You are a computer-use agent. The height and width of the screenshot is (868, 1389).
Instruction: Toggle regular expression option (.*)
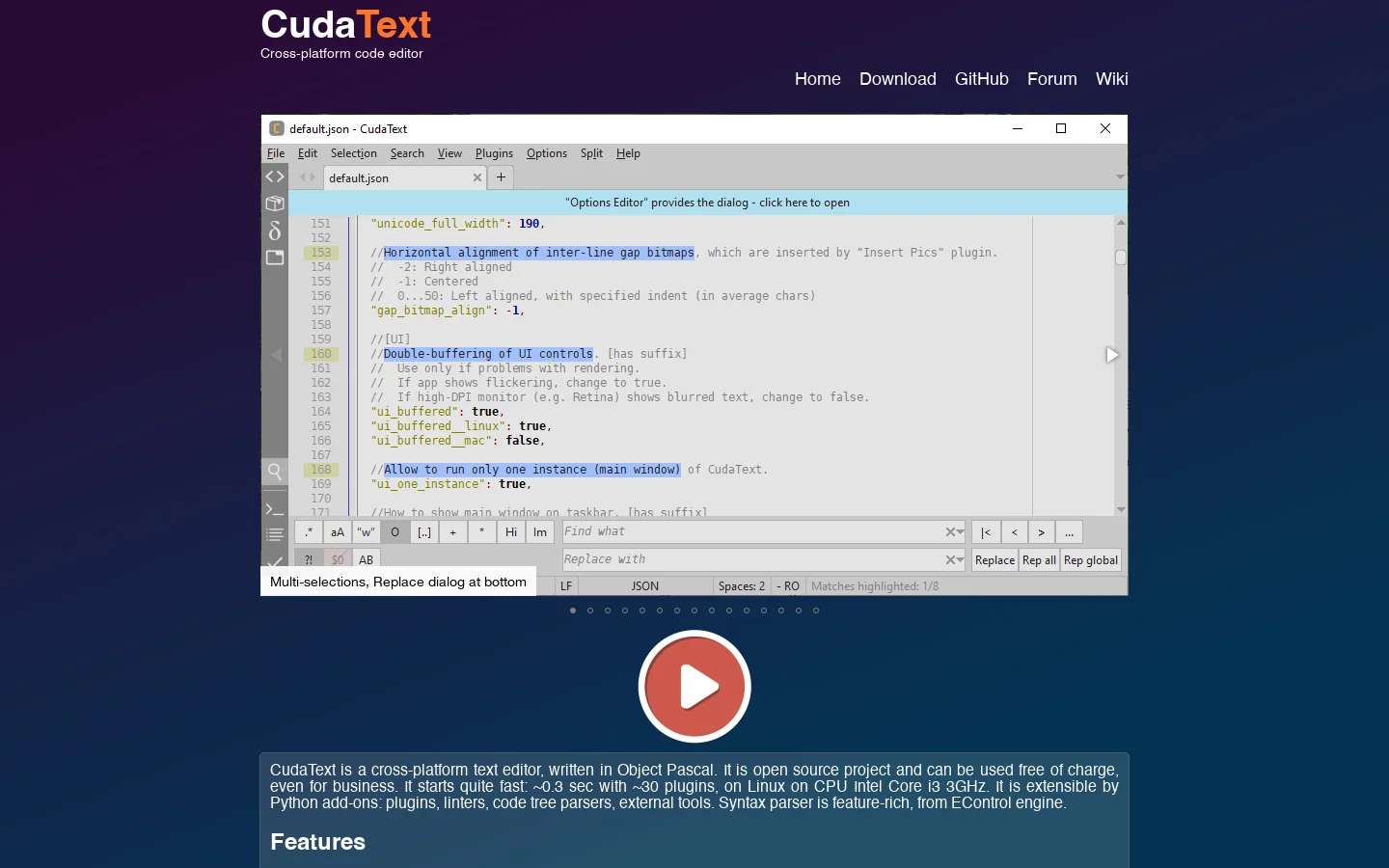coord(309,532)
